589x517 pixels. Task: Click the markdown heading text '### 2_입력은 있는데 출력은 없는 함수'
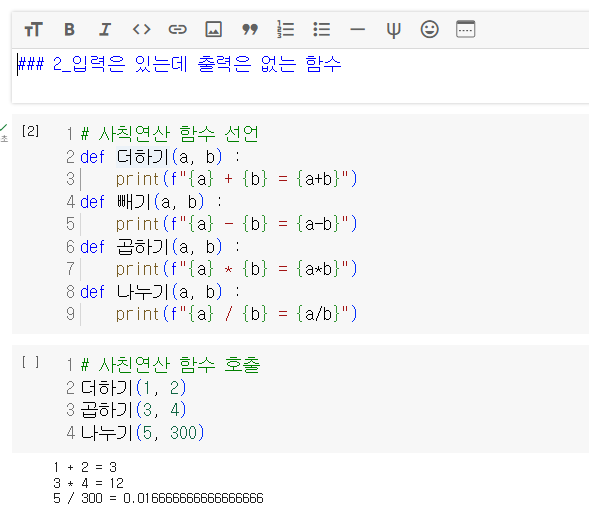coord(180,64)
